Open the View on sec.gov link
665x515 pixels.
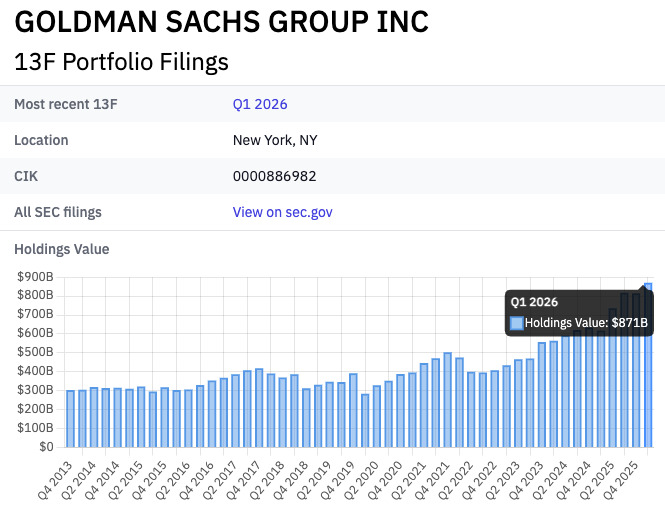[x=282, y=212]
